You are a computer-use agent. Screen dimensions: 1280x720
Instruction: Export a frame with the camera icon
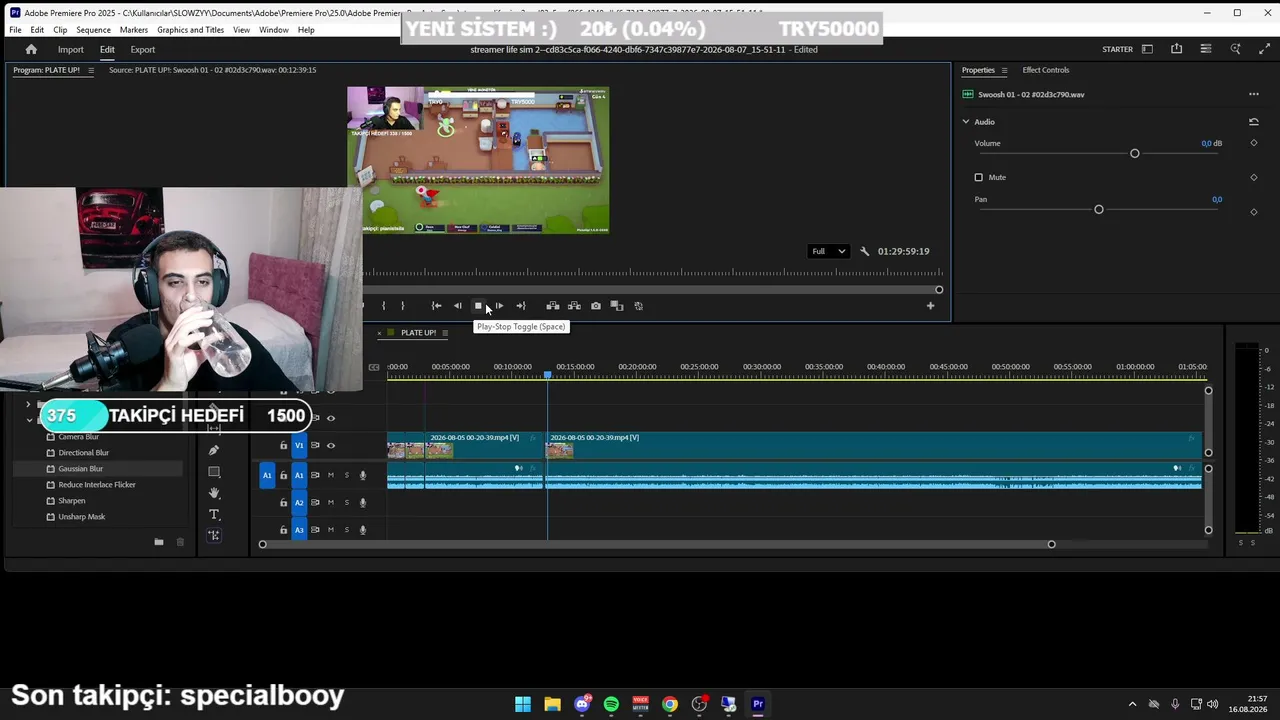596,306
